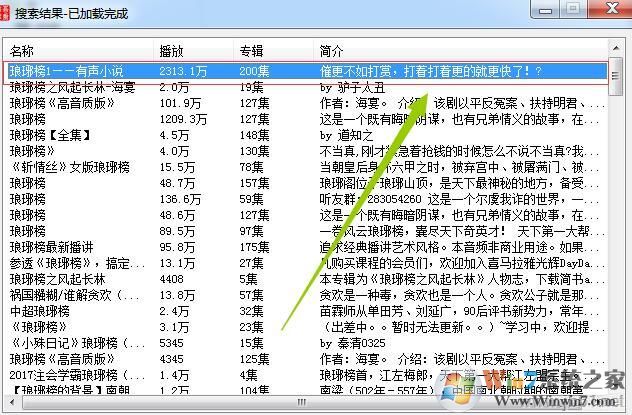The width and height of the screenshot is (632, 415).
Task: Click the vertical scrollbar thumb
Action: pos(616,76)
